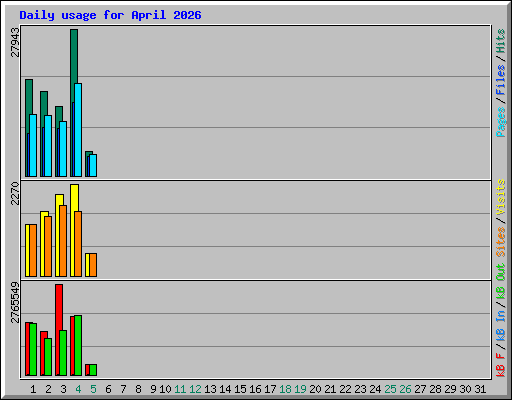
Task: Click the orange sites bar for day 1
Action: click(33, 250)
